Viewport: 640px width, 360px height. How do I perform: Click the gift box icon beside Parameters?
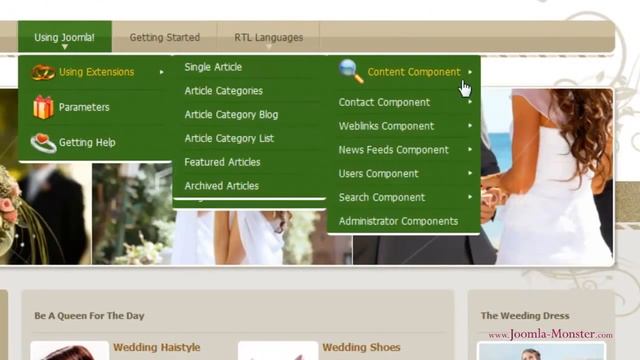click(x=43, y=107)
